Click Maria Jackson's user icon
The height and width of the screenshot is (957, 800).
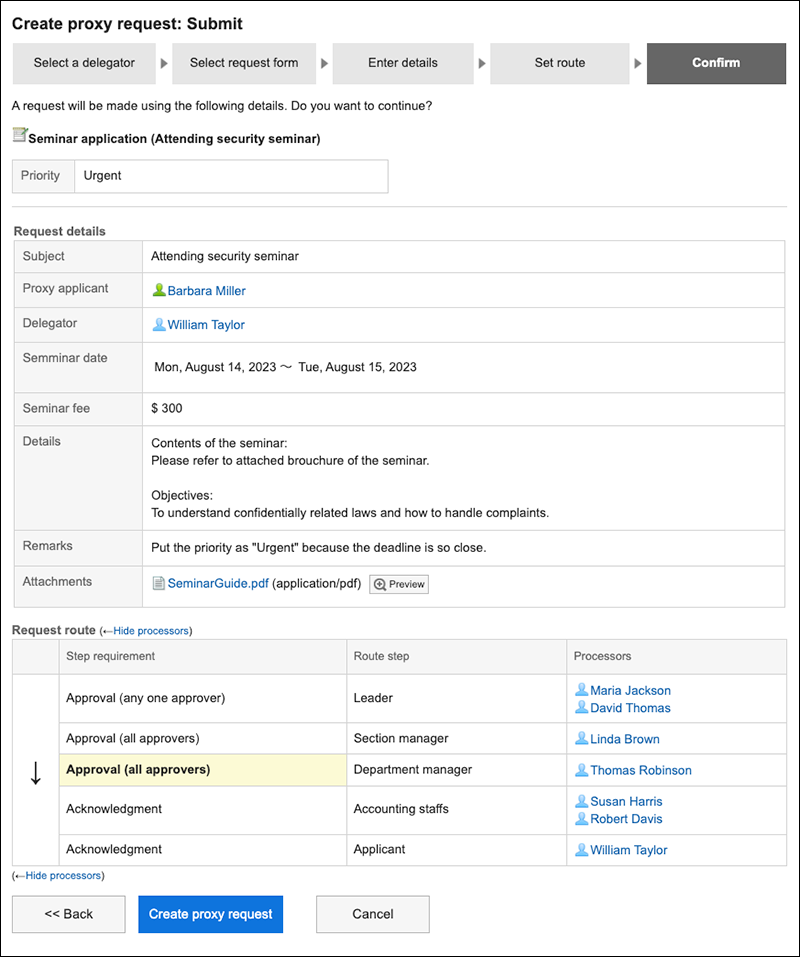tap(582, 690)
